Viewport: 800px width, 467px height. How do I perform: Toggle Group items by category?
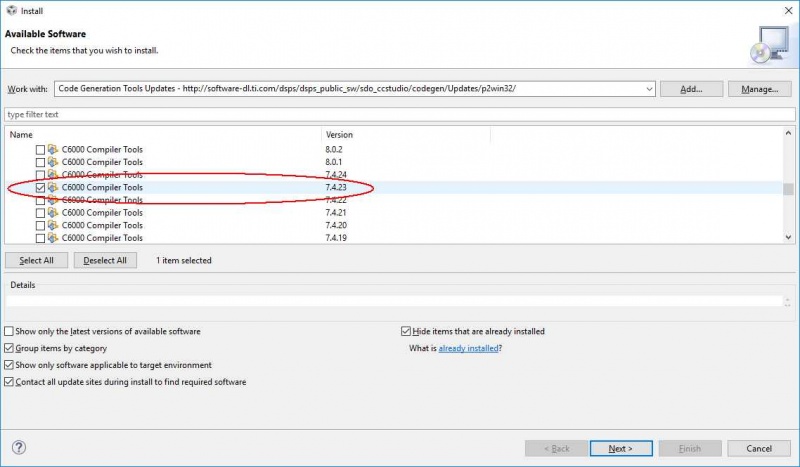click(x=9, y=348)
